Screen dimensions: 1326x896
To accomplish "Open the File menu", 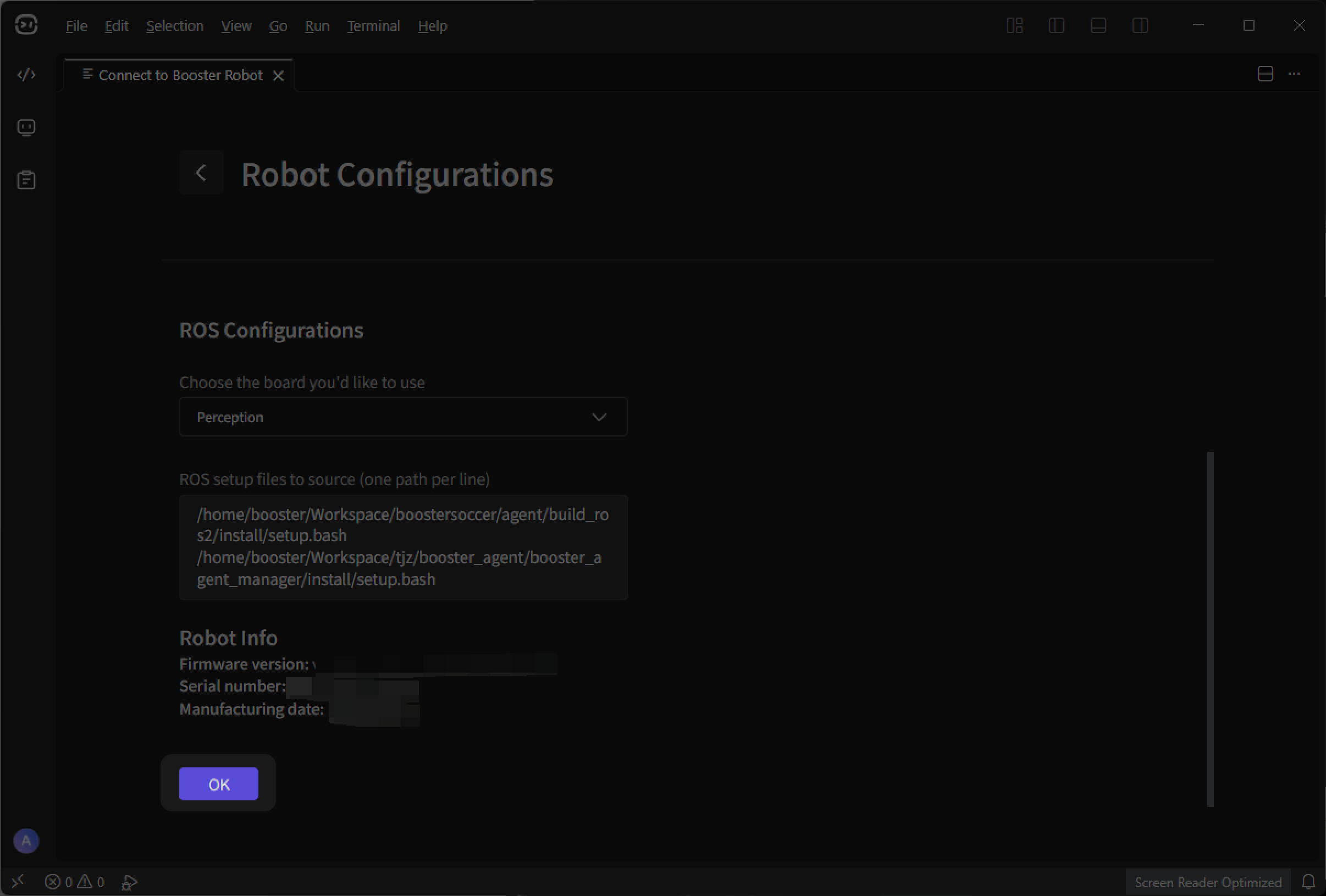I will 76,26.
